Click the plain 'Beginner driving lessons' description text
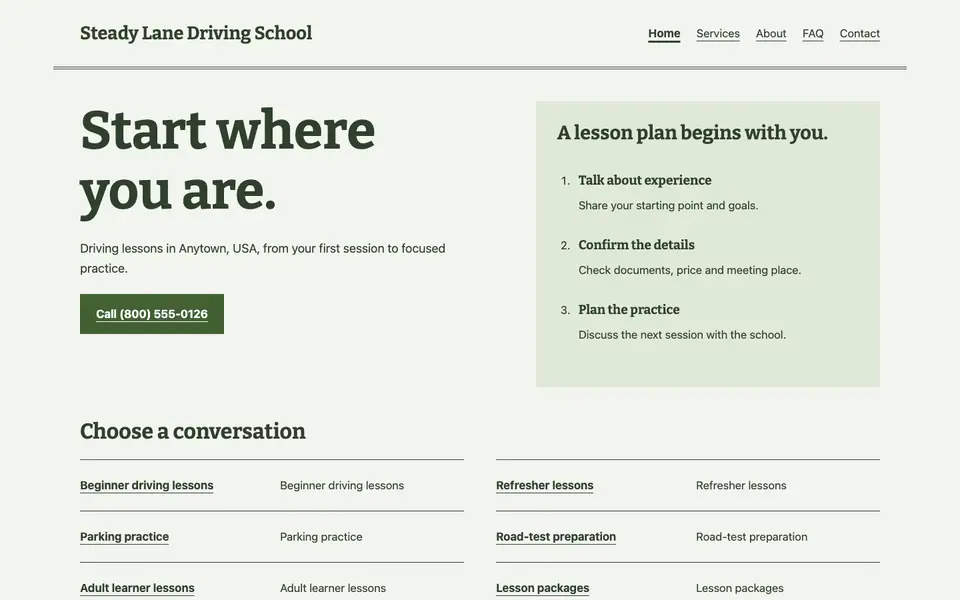The width and height of the screenshot is (960, 600). [342, 486]
